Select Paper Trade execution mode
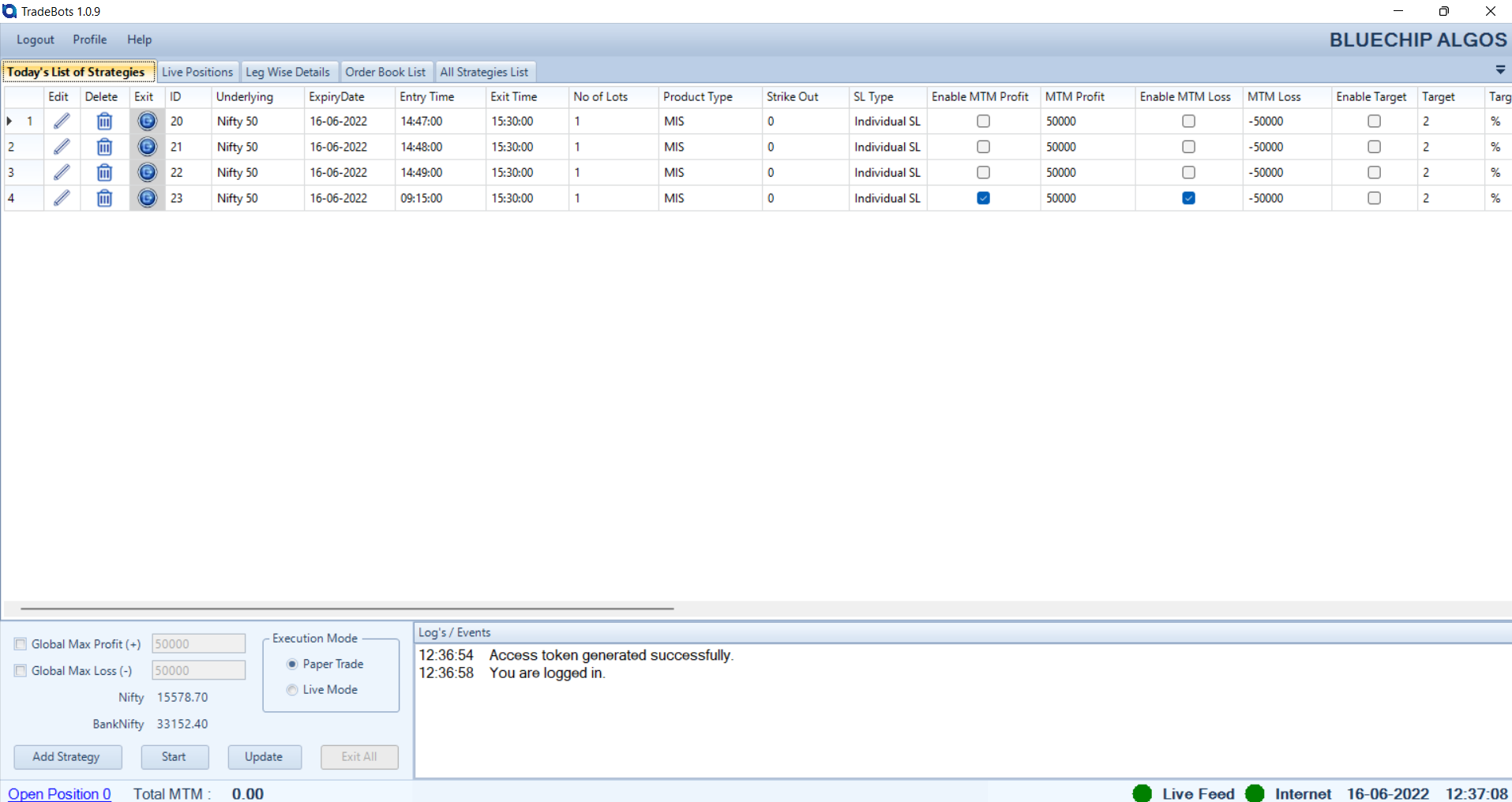The image size is (1512, 802). click(292, 664)
